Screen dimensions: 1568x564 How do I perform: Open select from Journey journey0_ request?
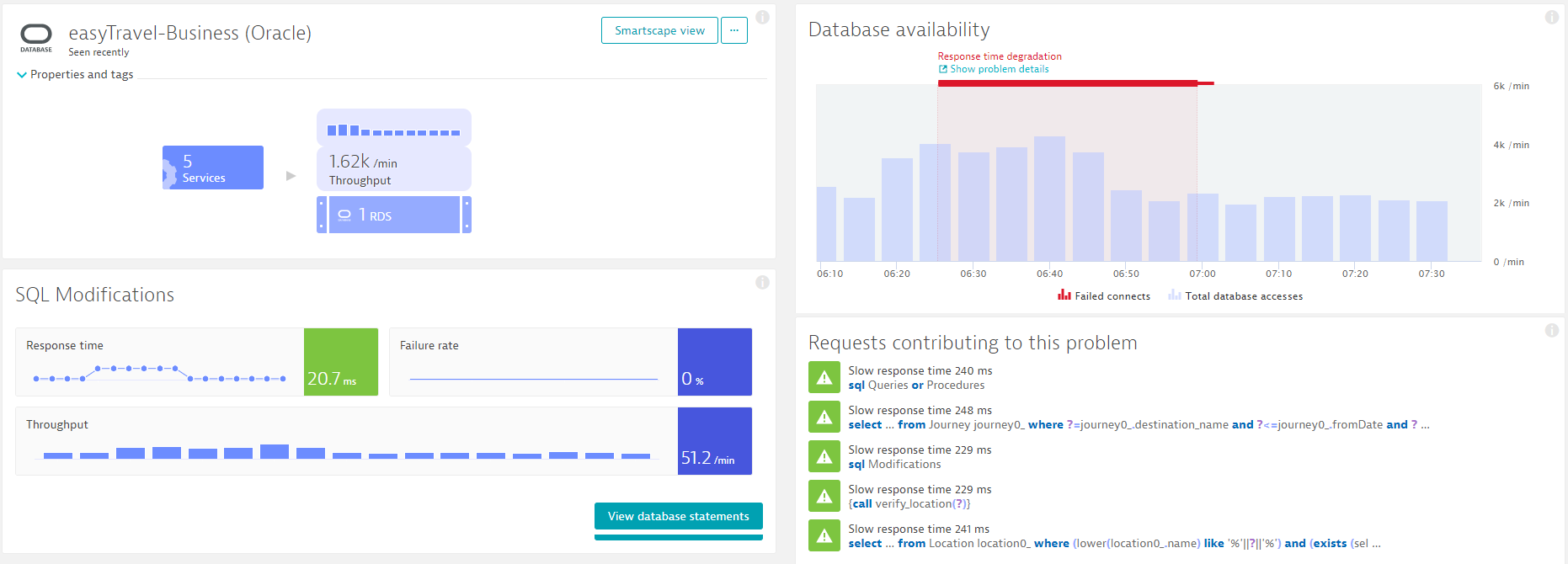pos(1139,424)
